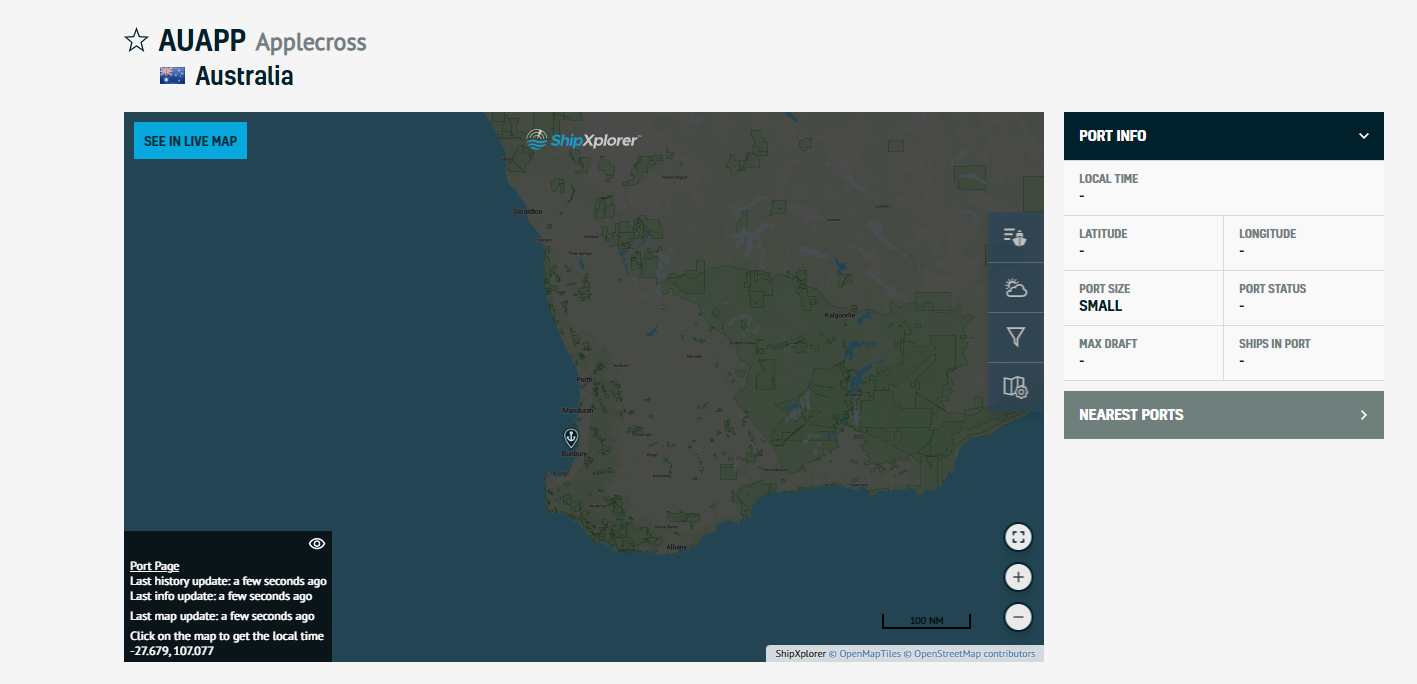Click See In Live Map button
1417x684 pixels.
[x=190, y=141]
